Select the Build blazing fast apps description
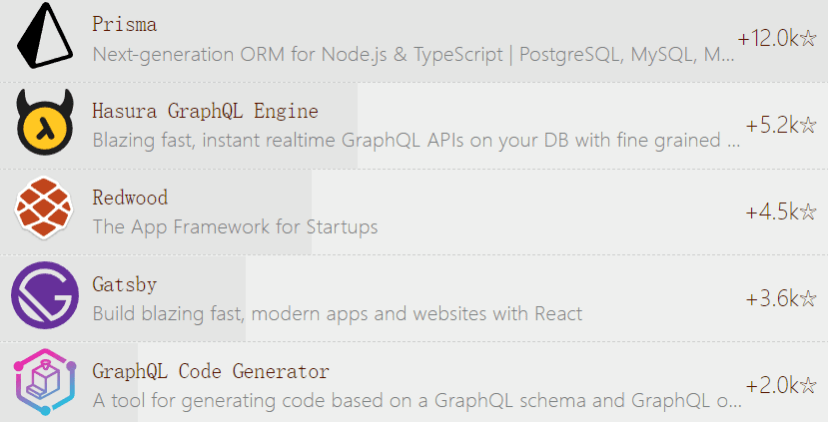Viewport: 828px width, 422px height. point(337,314)
